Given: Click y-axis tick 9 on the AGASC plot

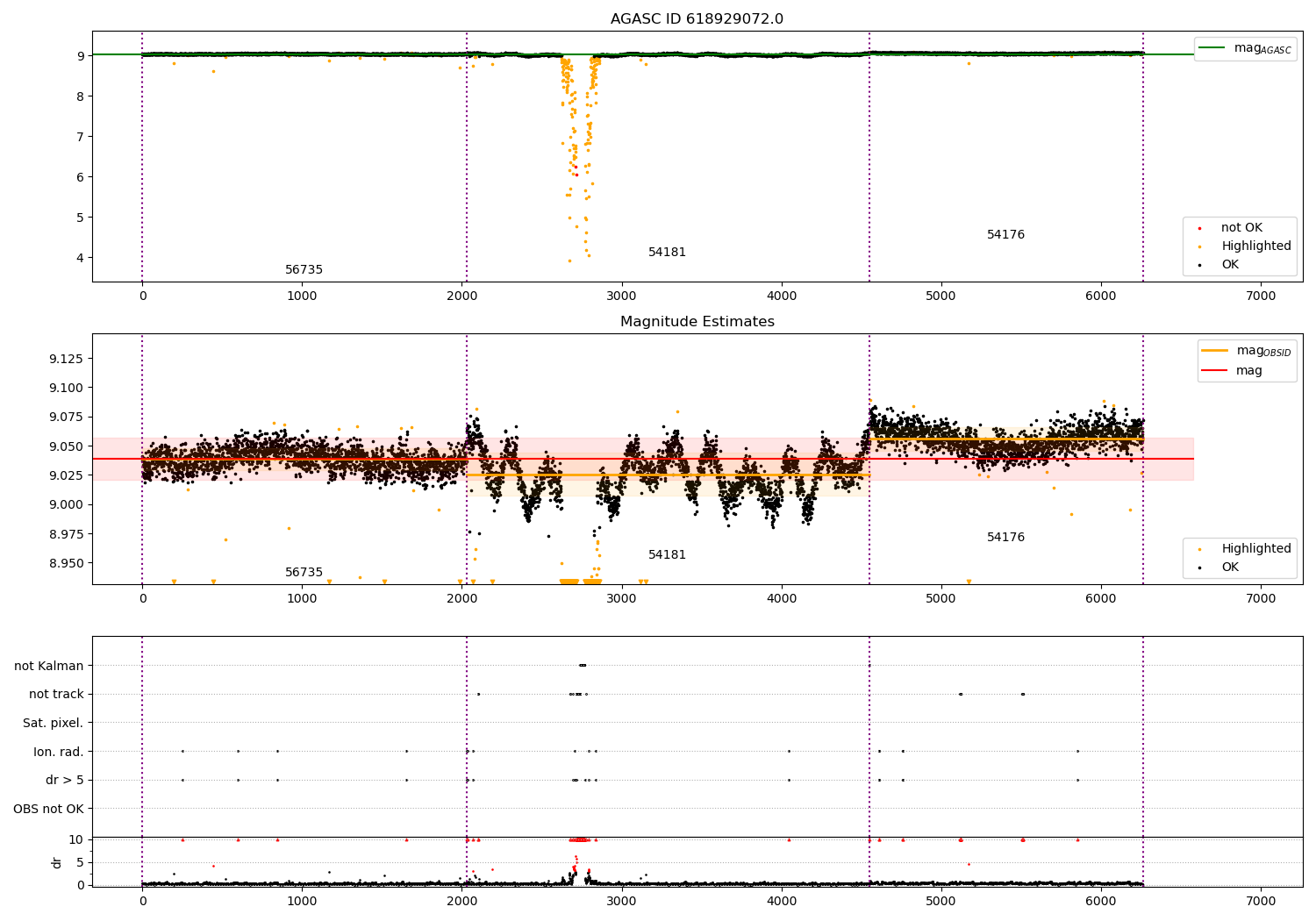Looking at the screenshot, I should (81, 56).
